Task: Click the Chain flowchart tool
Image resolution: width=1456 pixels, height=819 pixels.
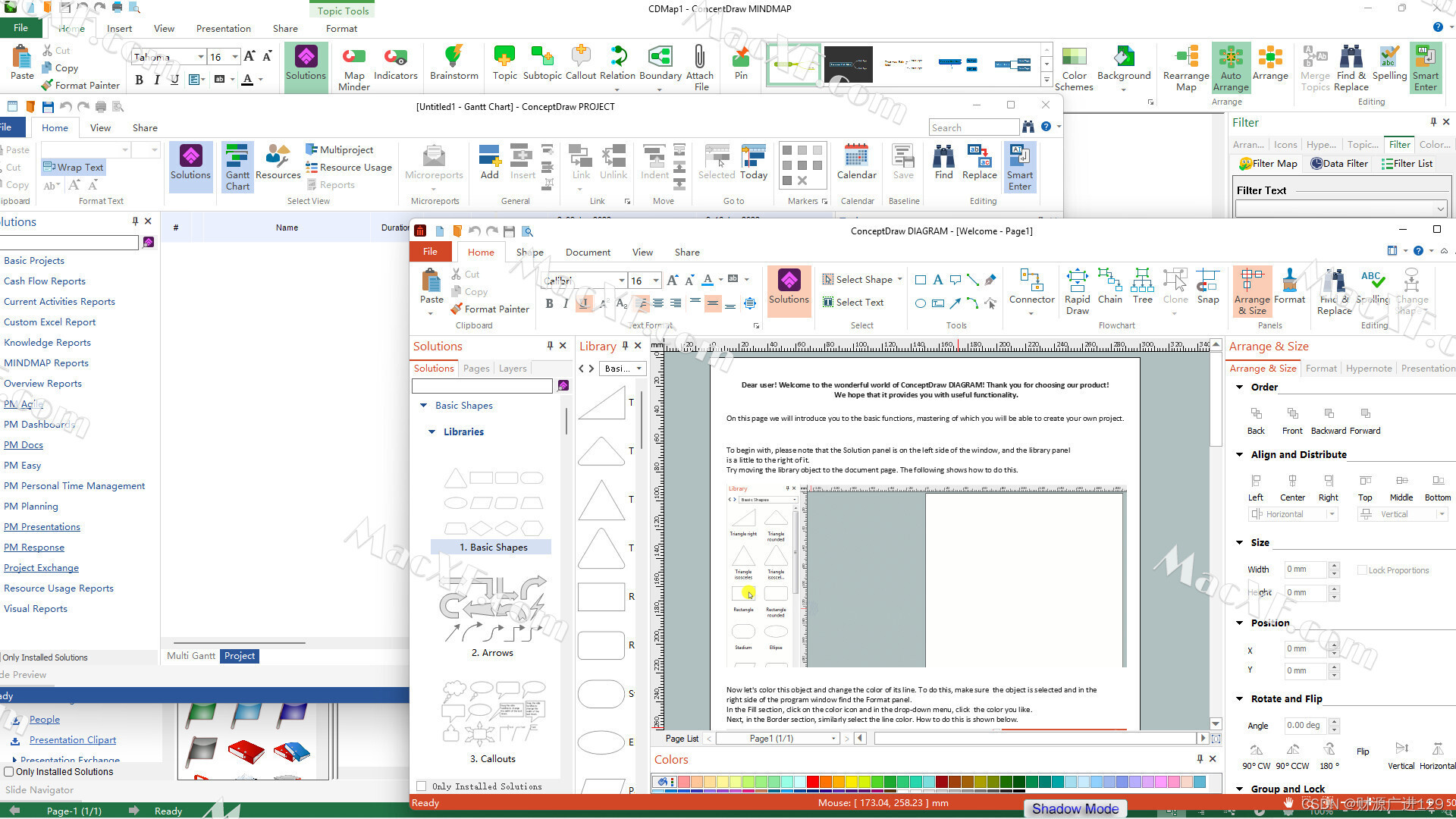Action: point(1109,287)
